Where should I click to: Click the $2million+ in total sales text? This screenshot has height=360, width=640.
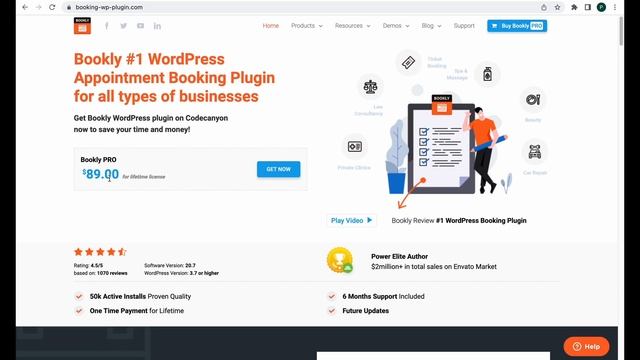[x=434, y=267]
